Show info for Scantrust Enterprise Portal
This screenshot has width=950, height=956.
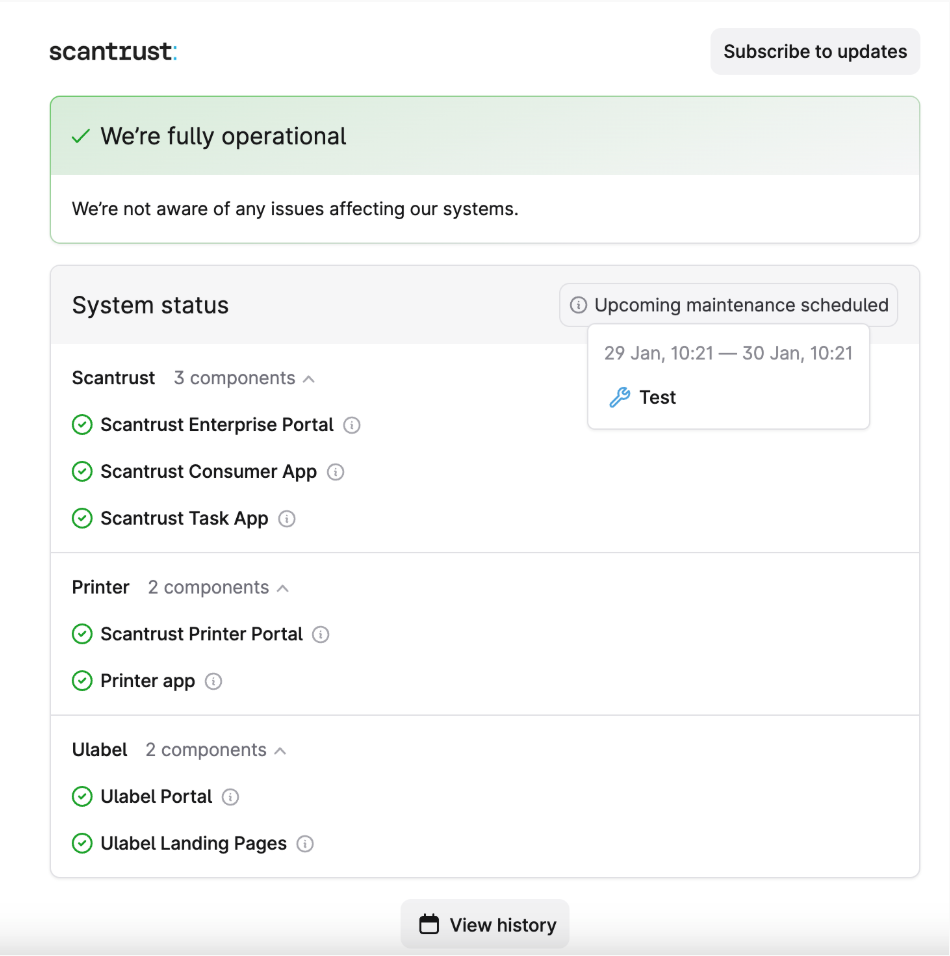[352, 425]
